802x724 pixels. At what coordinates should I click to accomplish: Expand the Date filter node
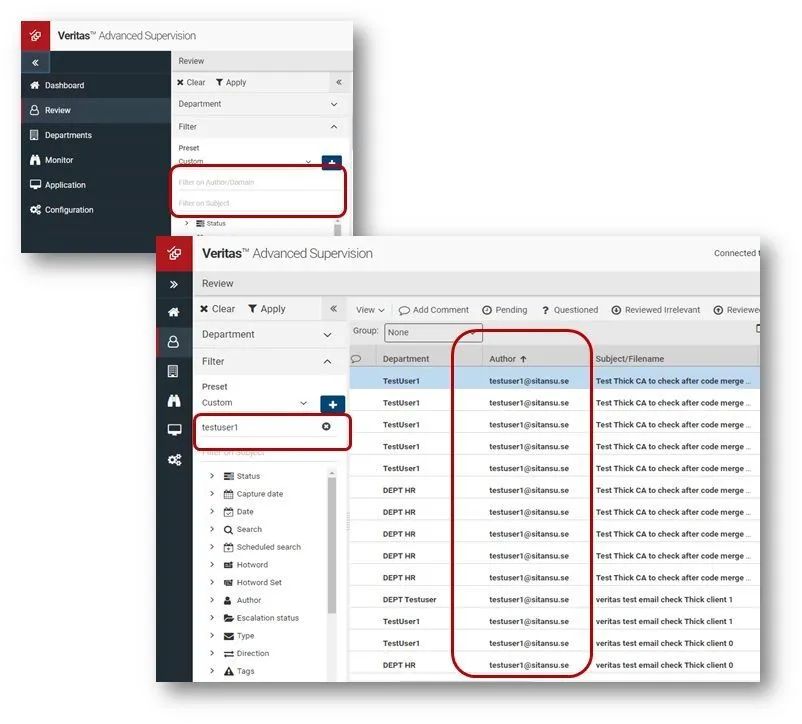pyautogui.click(x=212, y=511)
